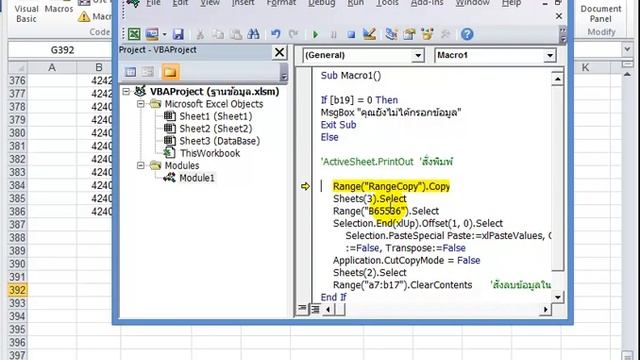Screen dimensions: 640x360
Task: Click Full Module View button
Action: point(315,309)
